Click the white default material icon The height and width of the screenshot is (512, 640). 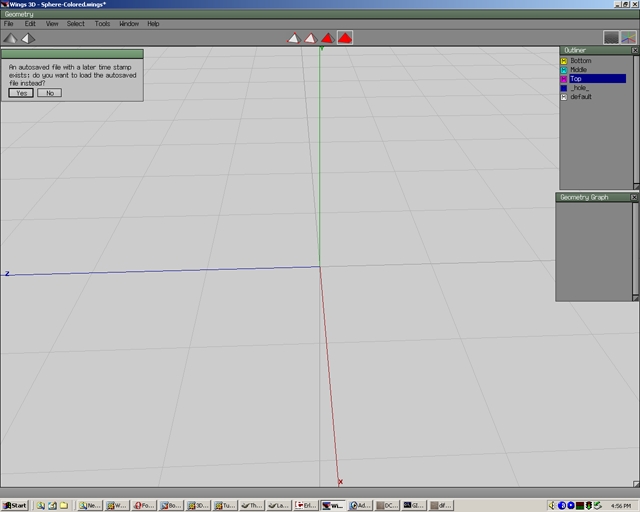coord(564,97)
